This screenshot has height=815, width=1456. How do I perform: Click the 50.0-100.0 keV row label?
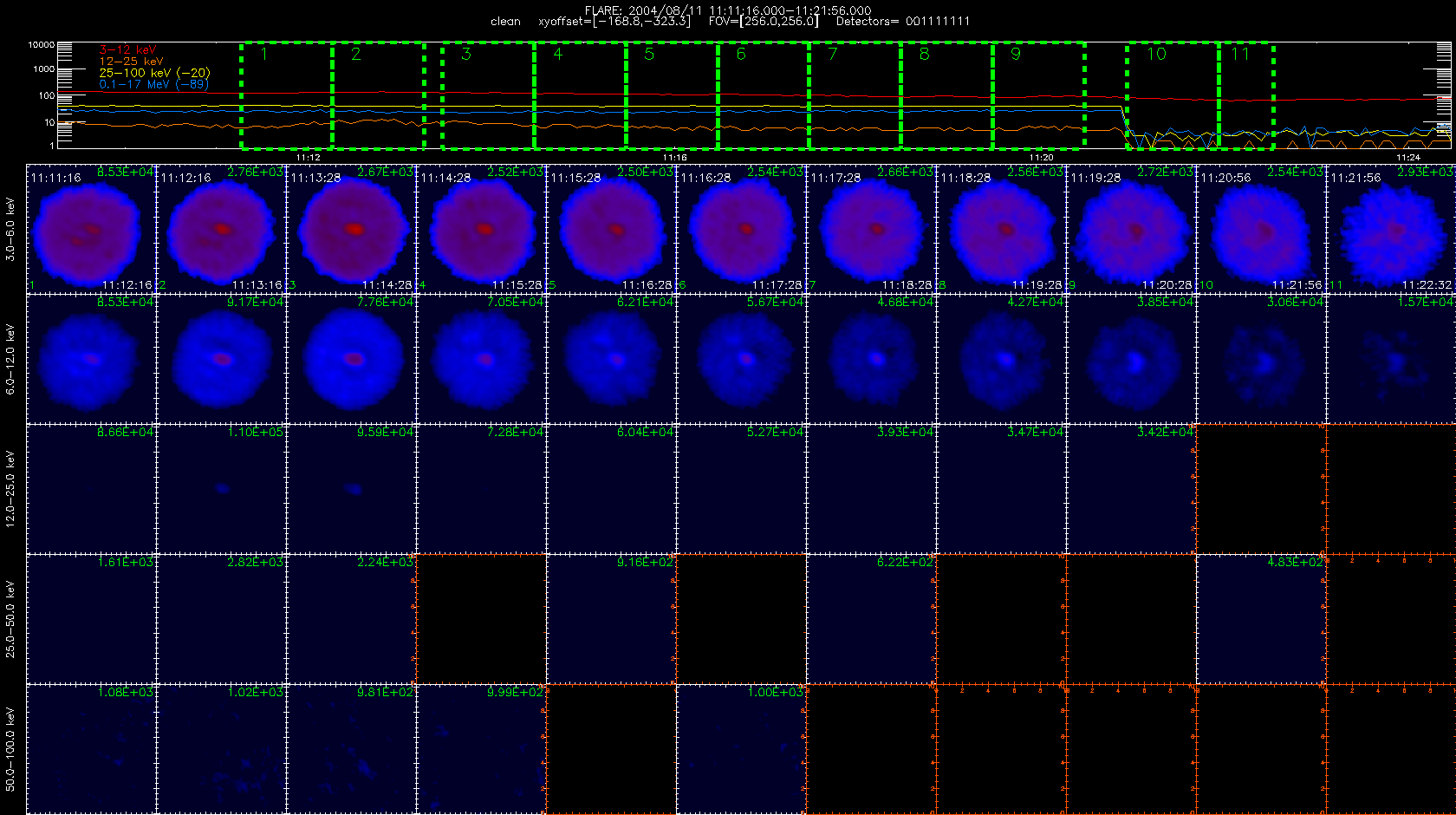[x=10, y=749]
